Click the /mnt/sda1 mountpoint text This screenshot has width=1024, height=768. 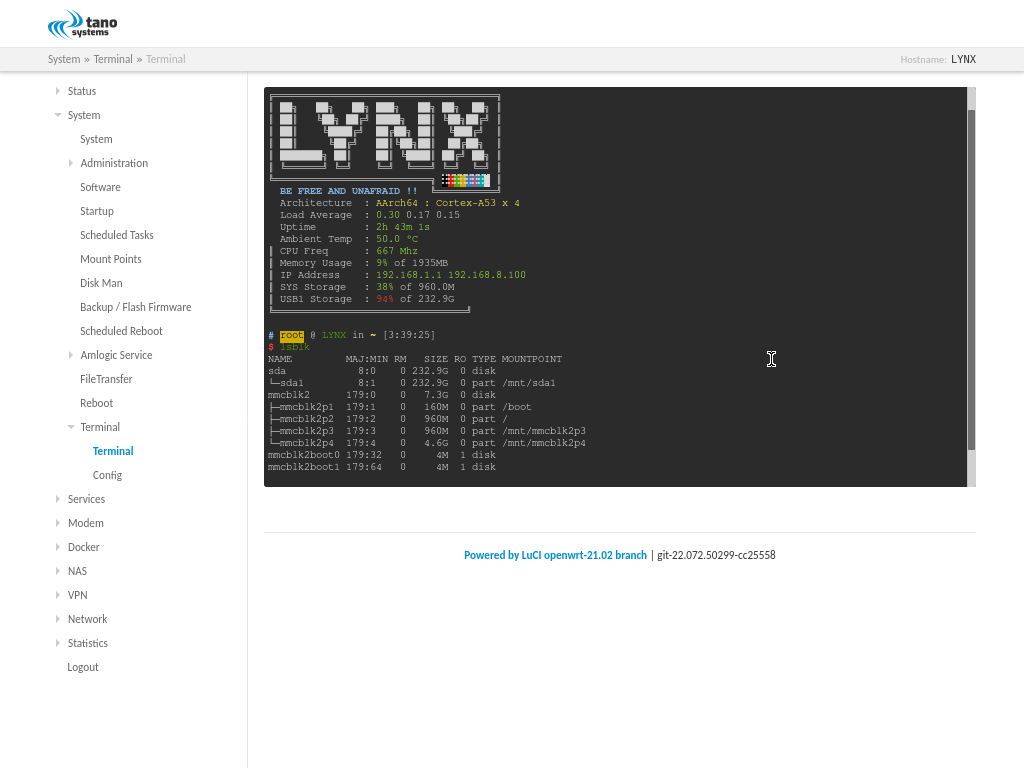(x=528, y=383)
